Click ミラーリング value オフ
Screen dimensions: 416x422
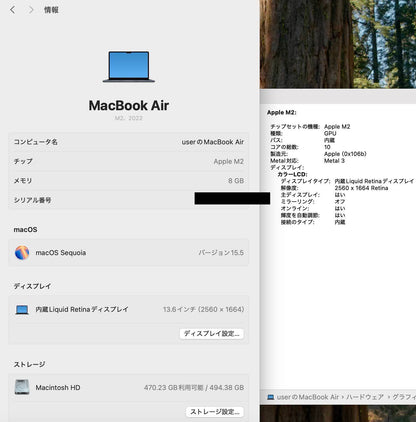pos(340,202)
